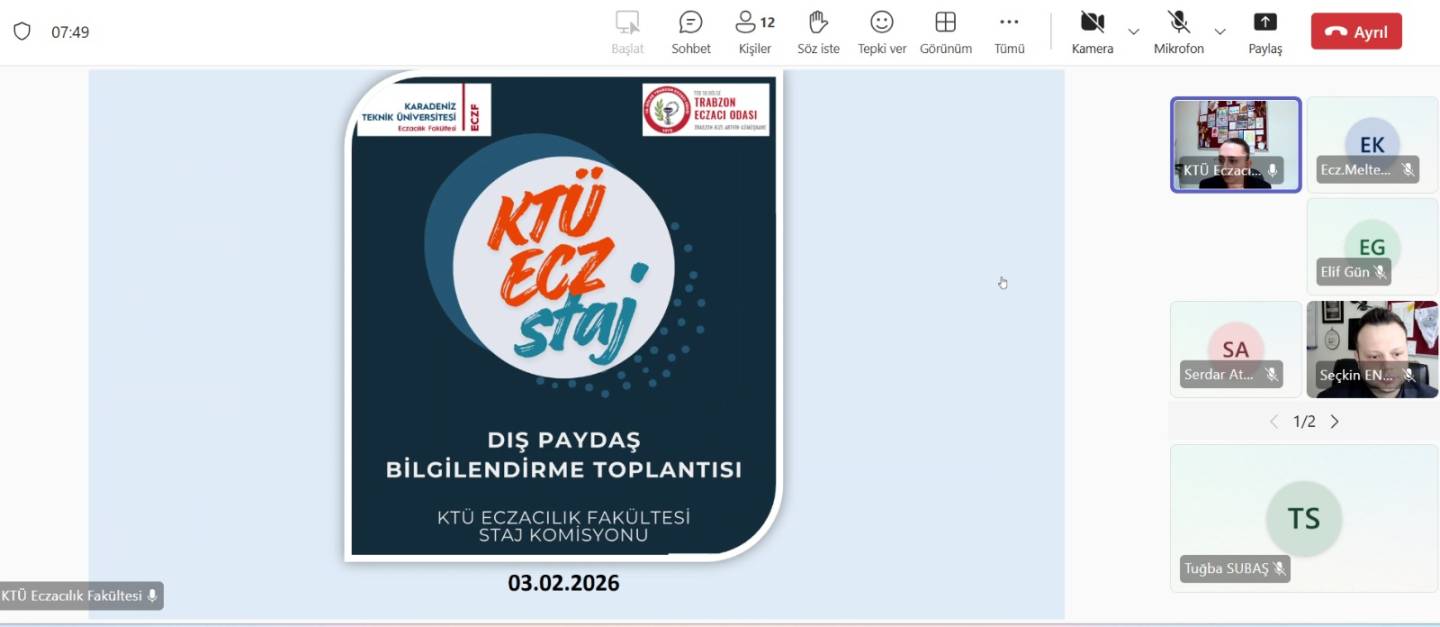Select Tuğba SUBAŞ participant tile
The height and width of the screenshot is (627, 1440).
1303,518
